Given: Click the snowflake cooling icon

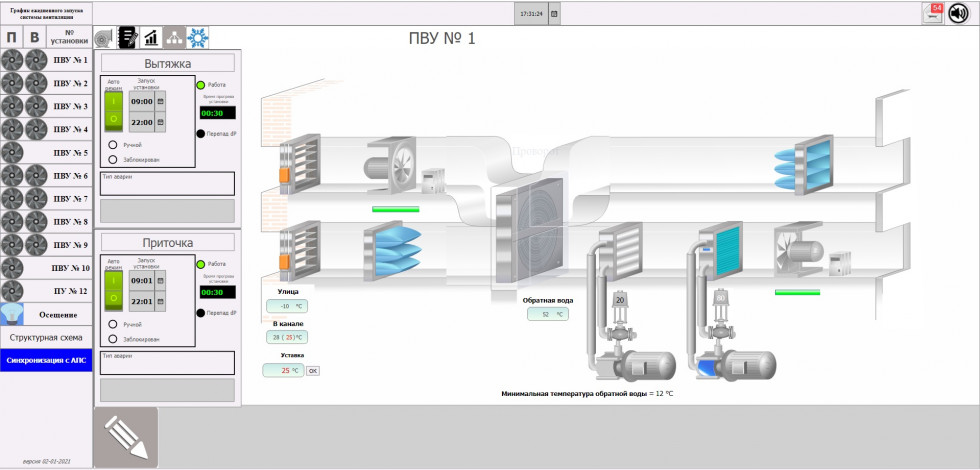Looking at the screenshot, I should [199, 38].
